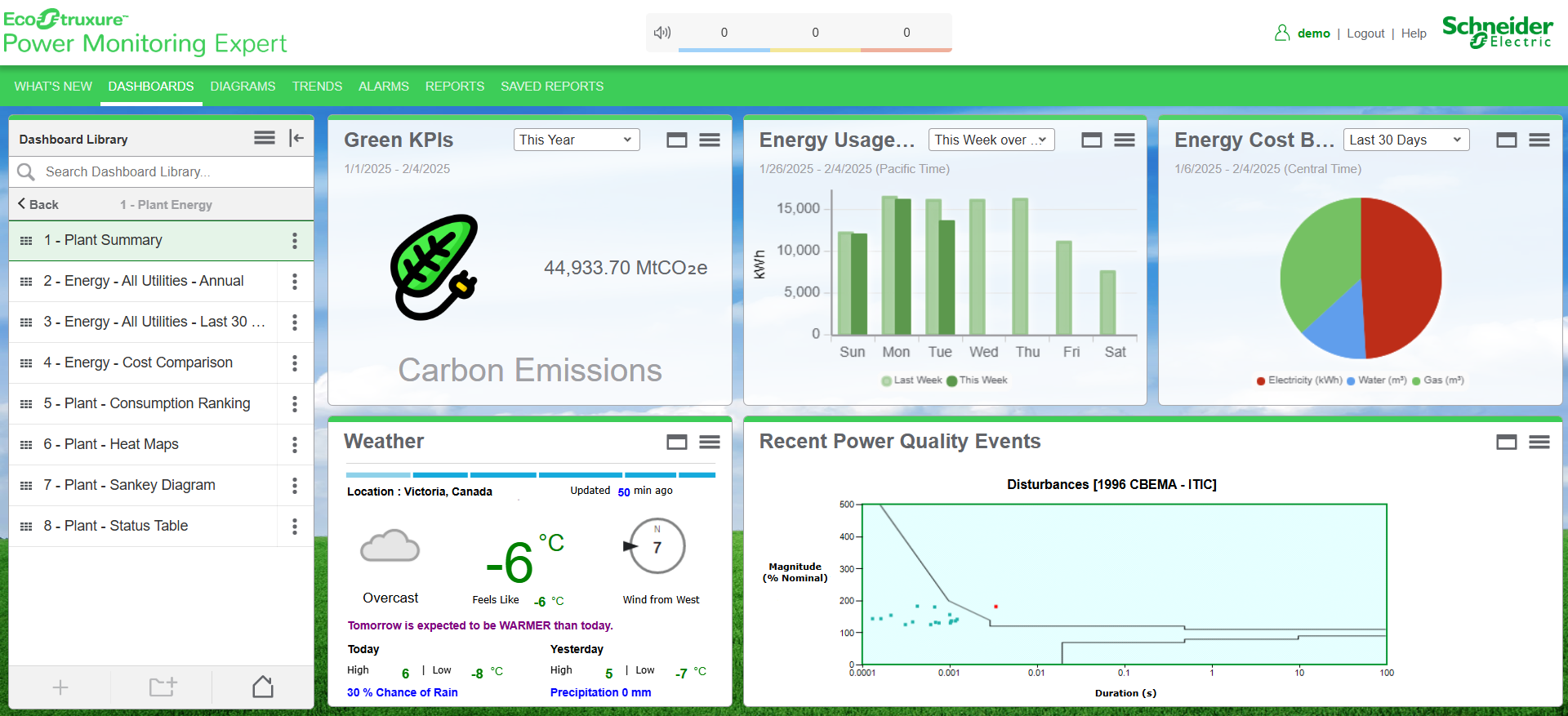Open the Dashboard Library hamburger menu
1568x716 pixels.
click(264, 138)
